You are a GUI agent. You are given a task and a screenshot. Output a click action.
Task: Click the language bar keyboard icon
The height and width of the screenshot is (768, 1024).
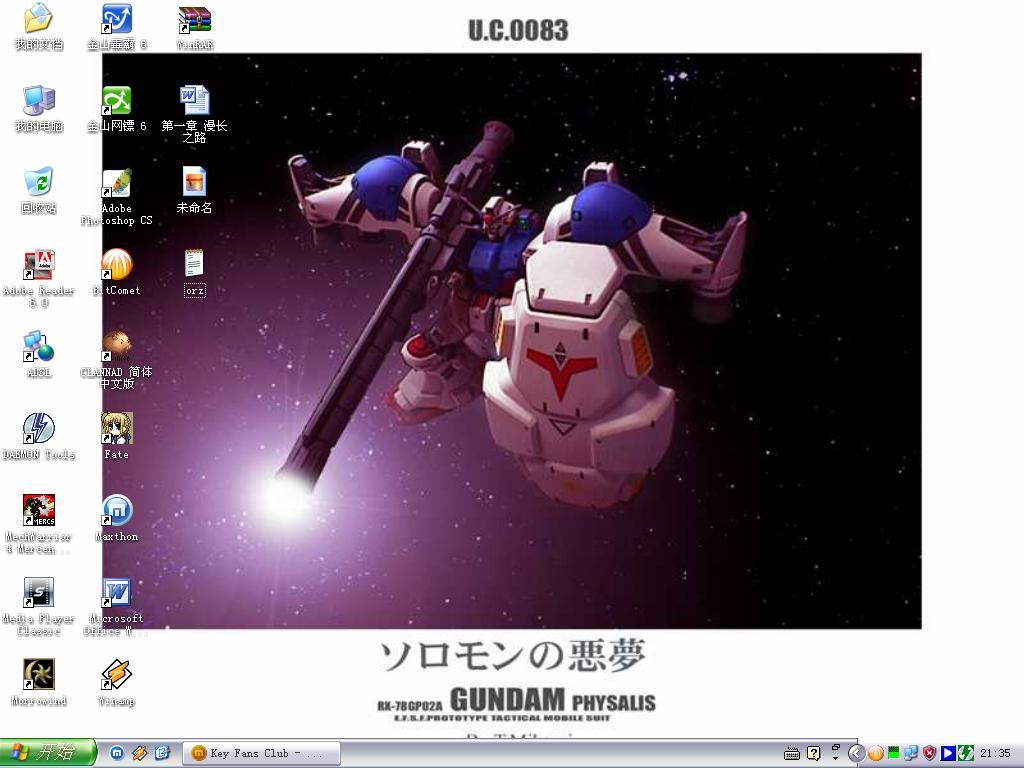coord(792,754)
